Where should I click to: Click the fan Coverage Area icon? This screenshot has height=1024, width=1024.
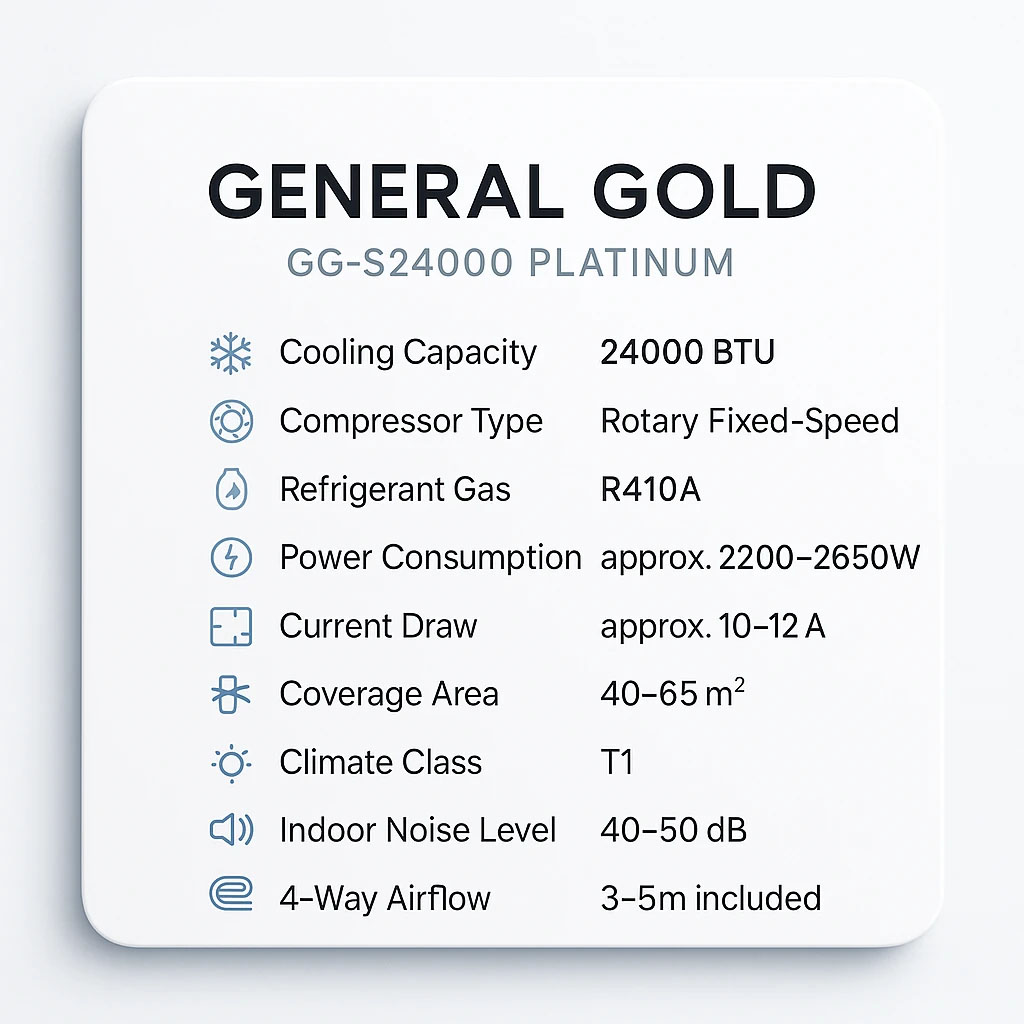231,694
